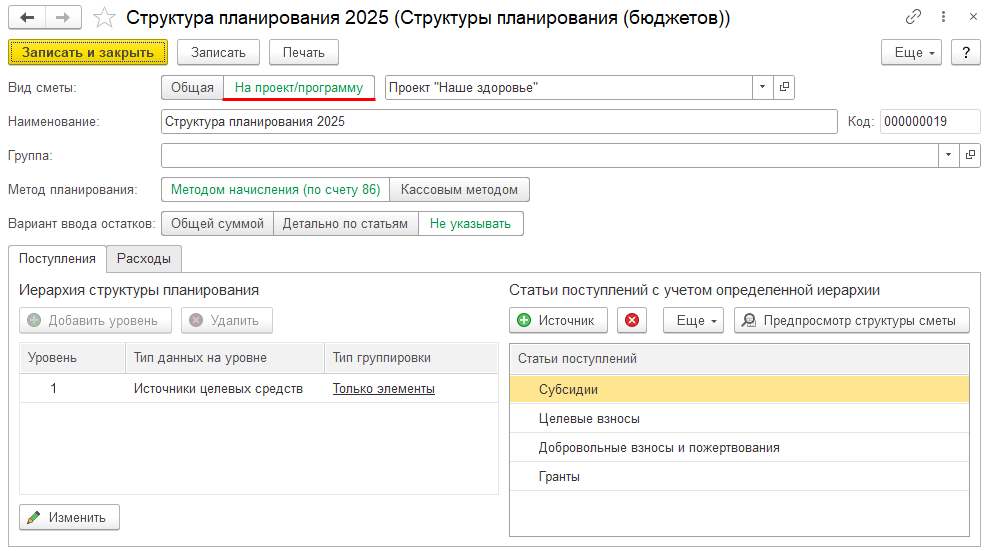Viewport: 990px width, 551px height.
Task: Click the Записать button
Action: coord(218,52)
